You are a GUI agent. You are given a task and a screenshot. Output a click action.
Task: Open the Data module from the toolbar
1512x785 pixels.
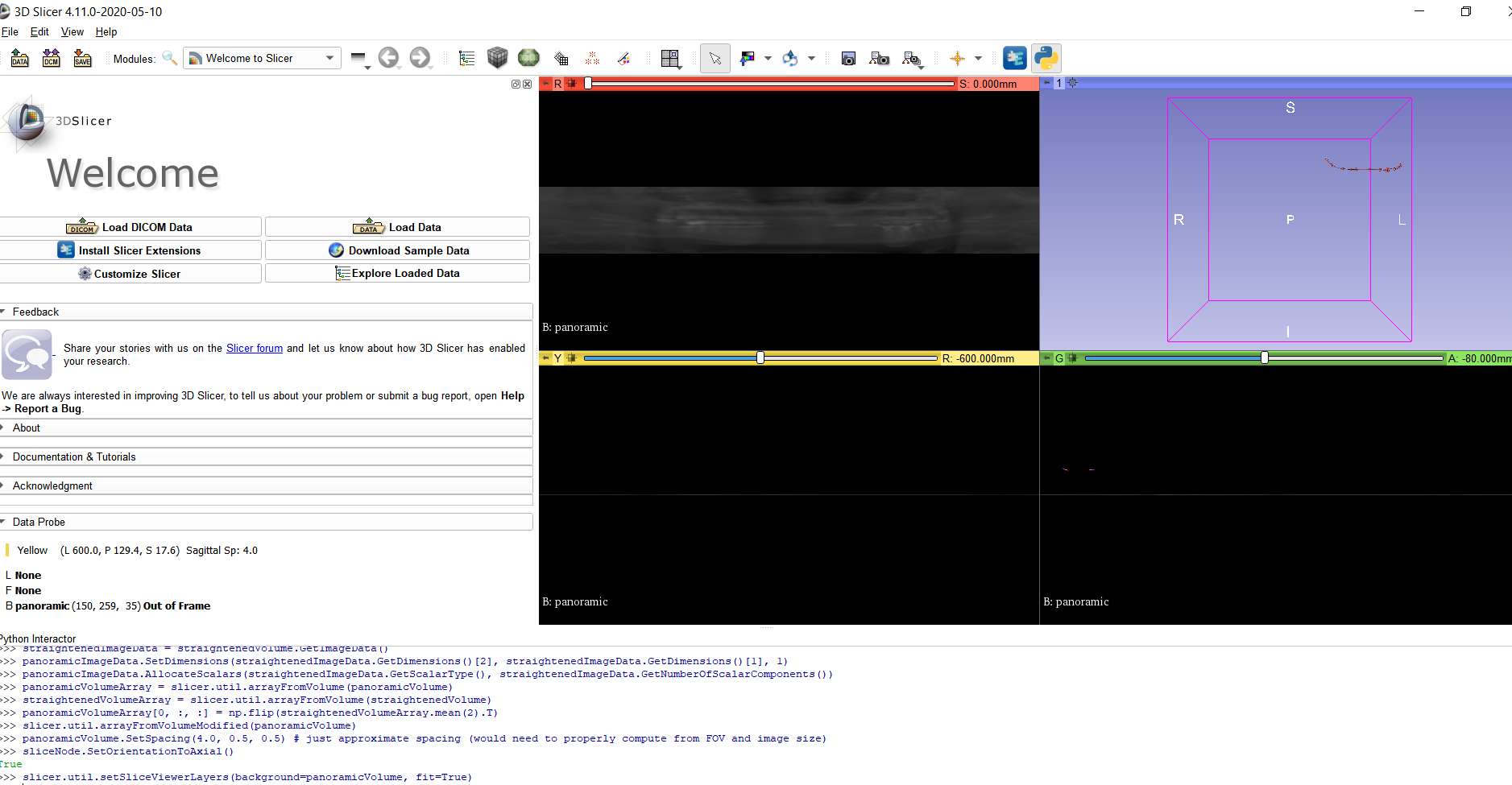pos(466,58)
